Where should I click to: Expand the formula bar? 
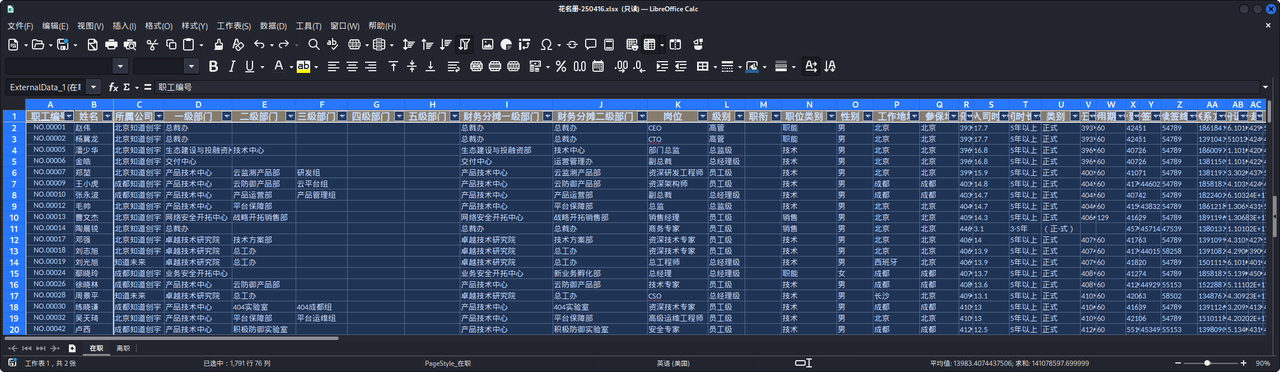1266,87
